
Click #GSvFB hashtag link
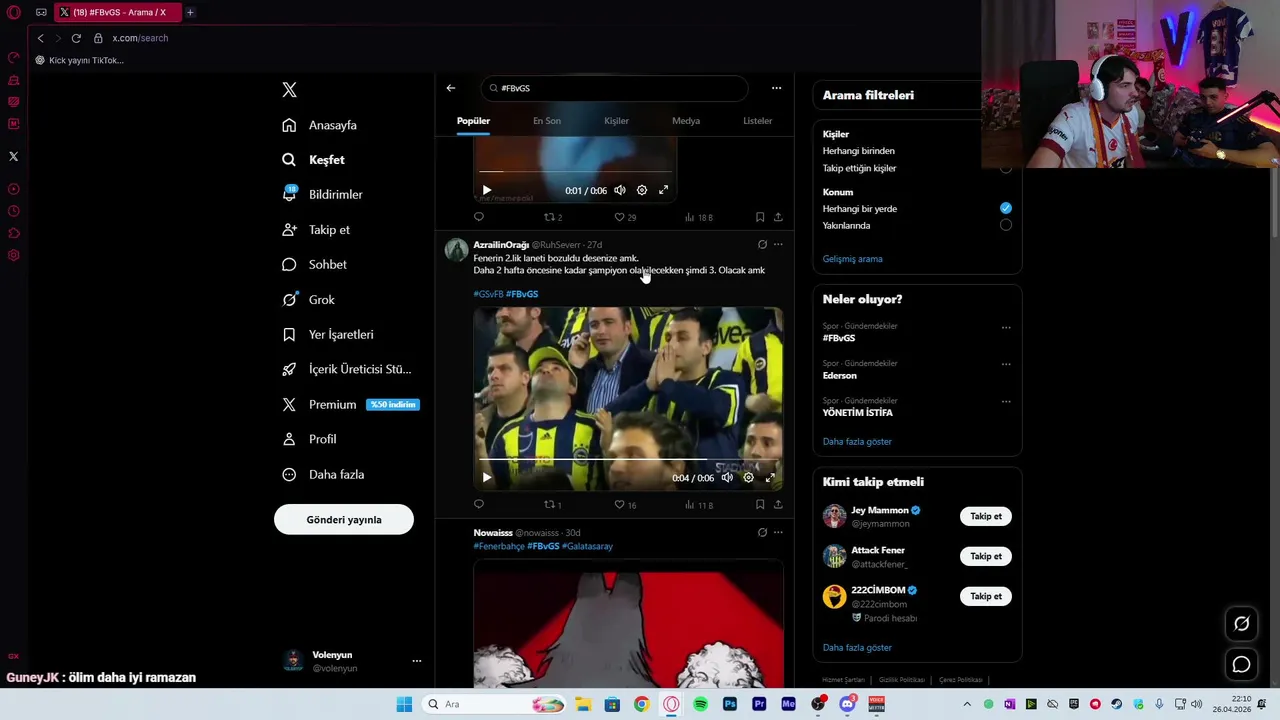[488, 294]
